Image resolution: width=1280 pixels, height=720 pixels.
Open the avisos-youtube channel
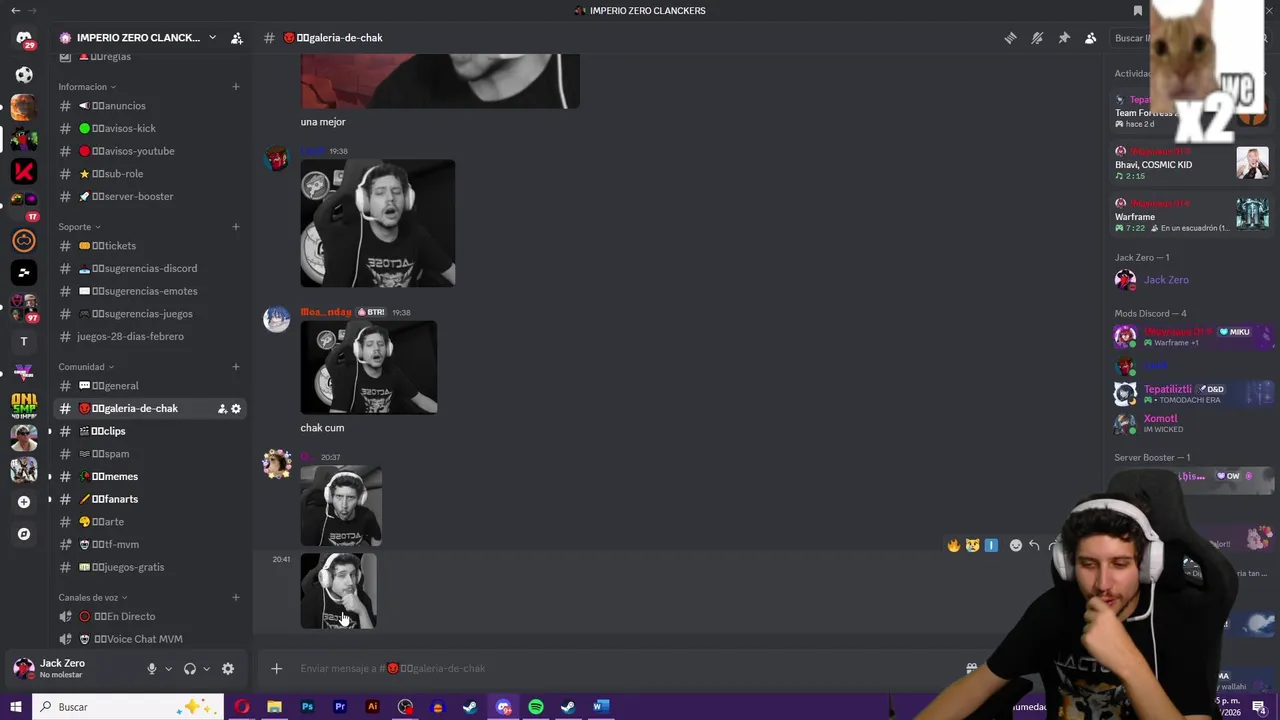[150, 151]
